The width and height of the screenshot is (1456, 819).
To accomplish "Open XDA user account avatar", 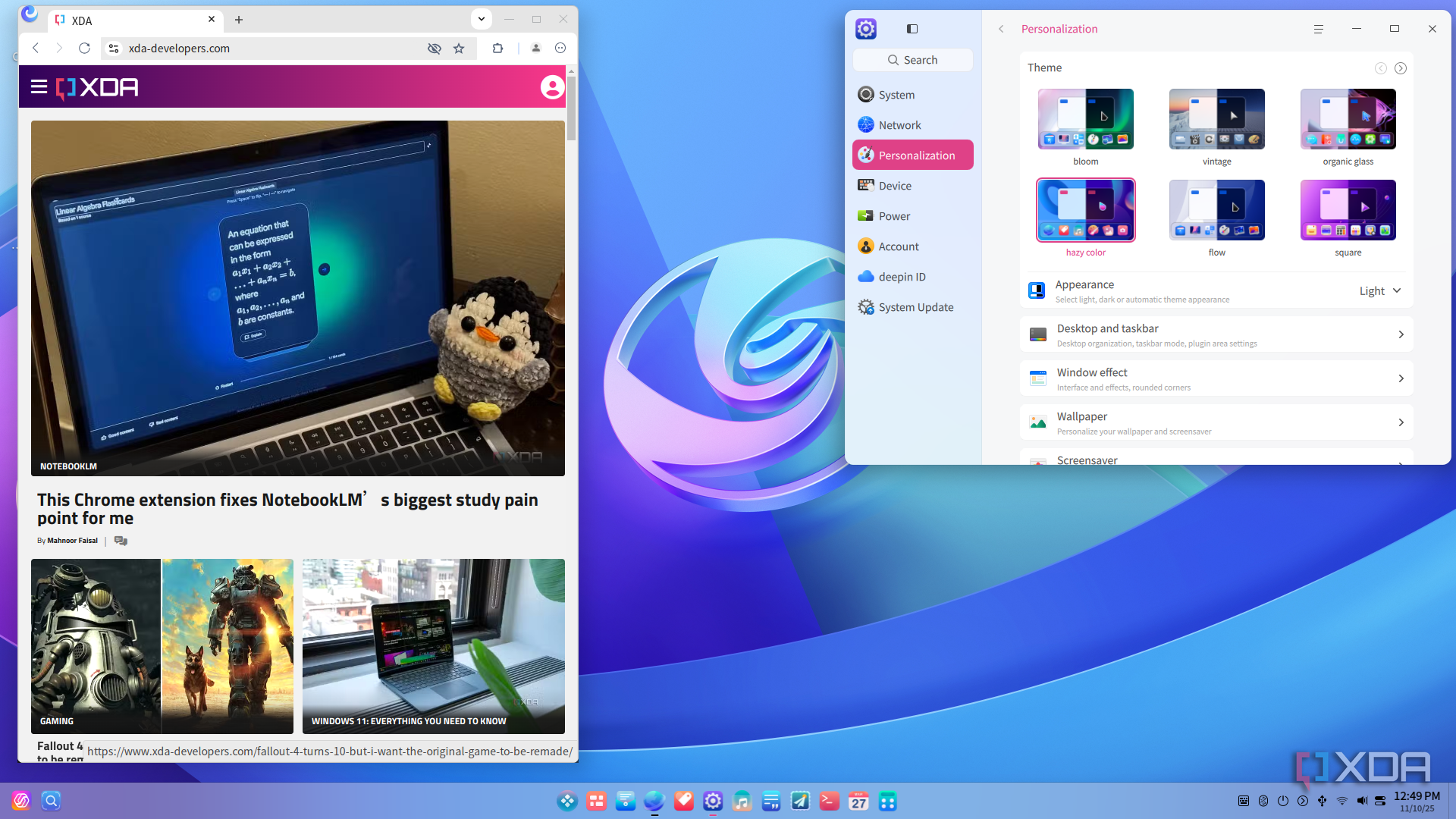I will point(552,87).
